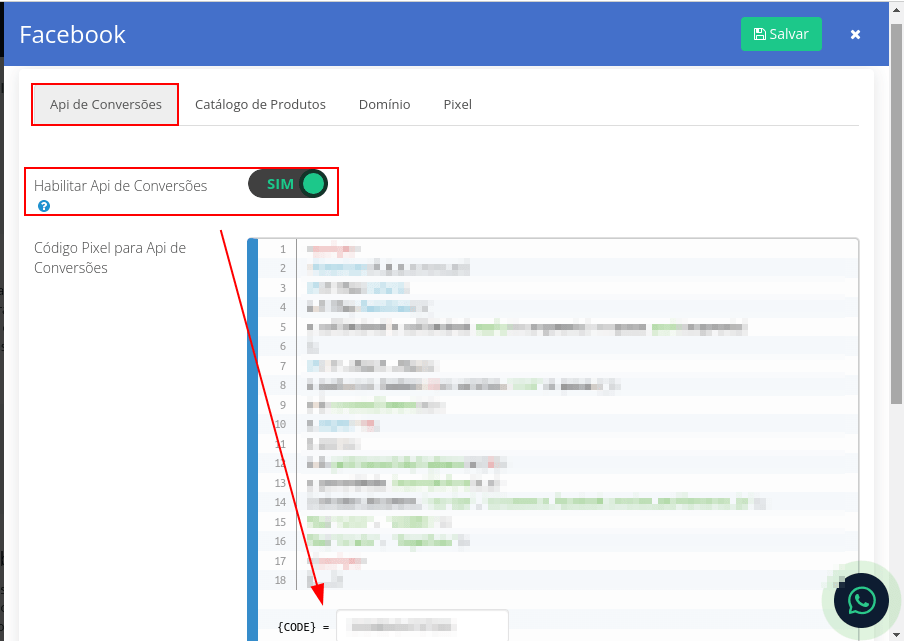
Task: Close the Facebook dialog with the X
Action: tap(856, 35)
